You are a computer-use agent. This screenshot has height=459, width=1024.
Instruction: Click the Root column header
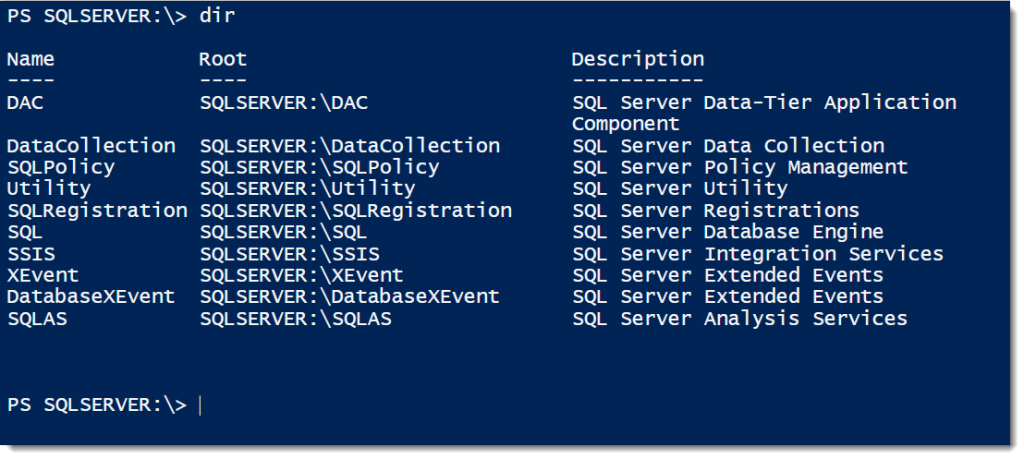(x=223, y=59)
